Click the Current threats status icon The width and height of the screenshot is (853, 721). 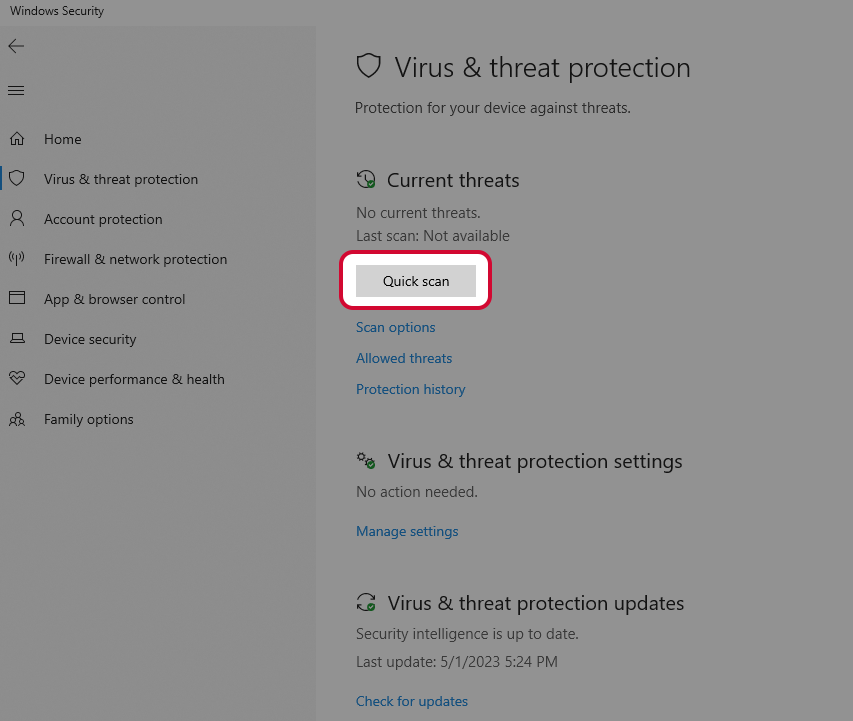(366, 179)
